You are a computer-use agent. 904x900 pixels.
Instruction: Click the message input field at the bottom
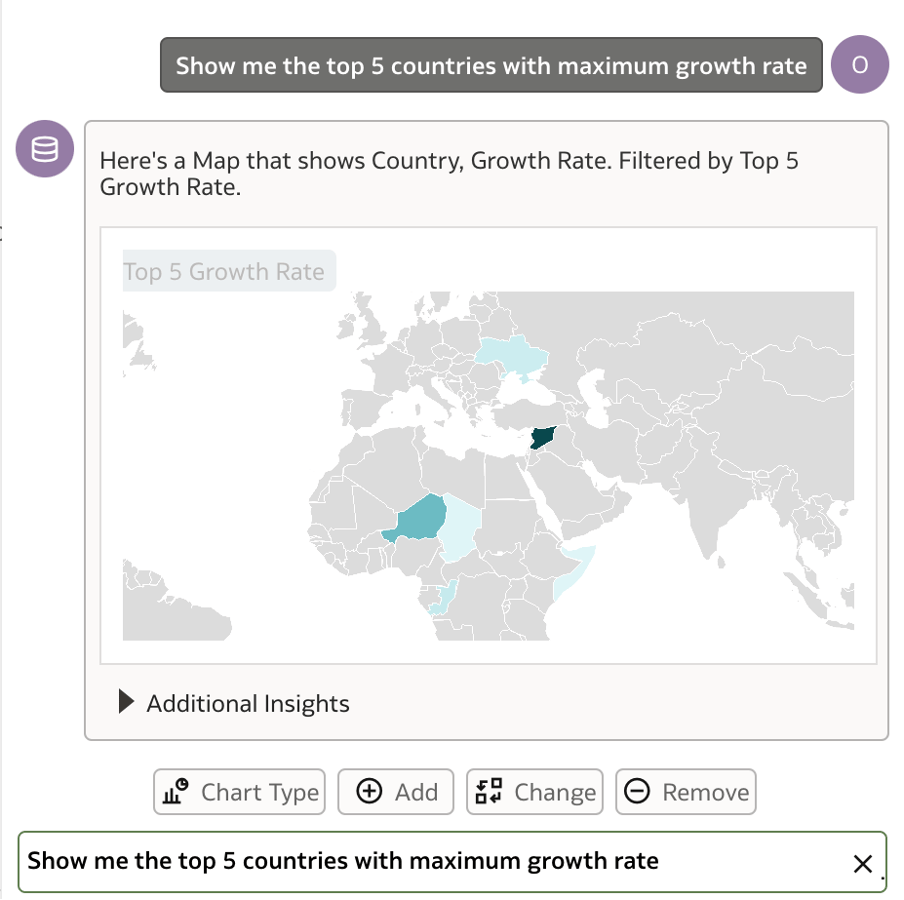400,861
